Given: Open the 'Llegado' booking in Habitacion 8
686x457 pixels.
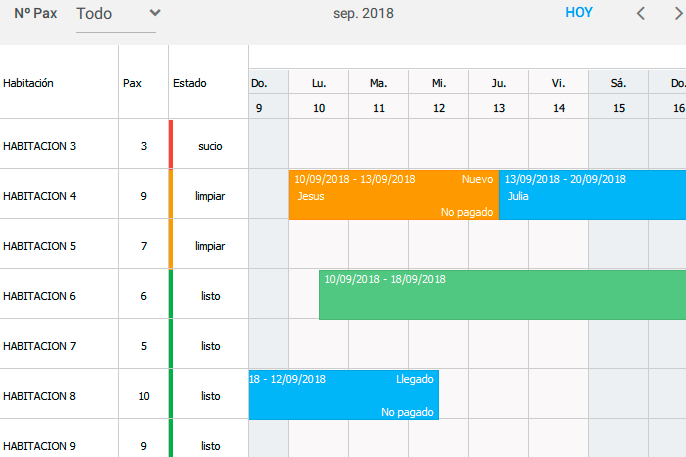Looking at the screenshot, I should click(343, 395).
